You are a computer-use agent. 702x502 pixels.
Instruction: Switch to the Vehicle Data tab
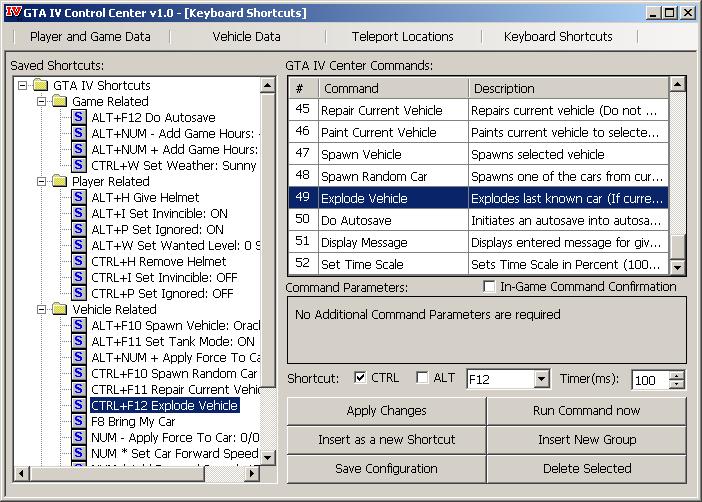246,36
